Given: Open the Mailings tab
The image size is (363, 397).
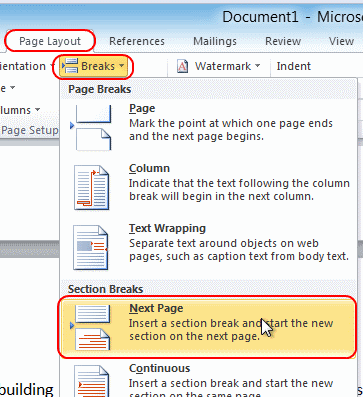Looking at the screenshot, I should (215, 41).
